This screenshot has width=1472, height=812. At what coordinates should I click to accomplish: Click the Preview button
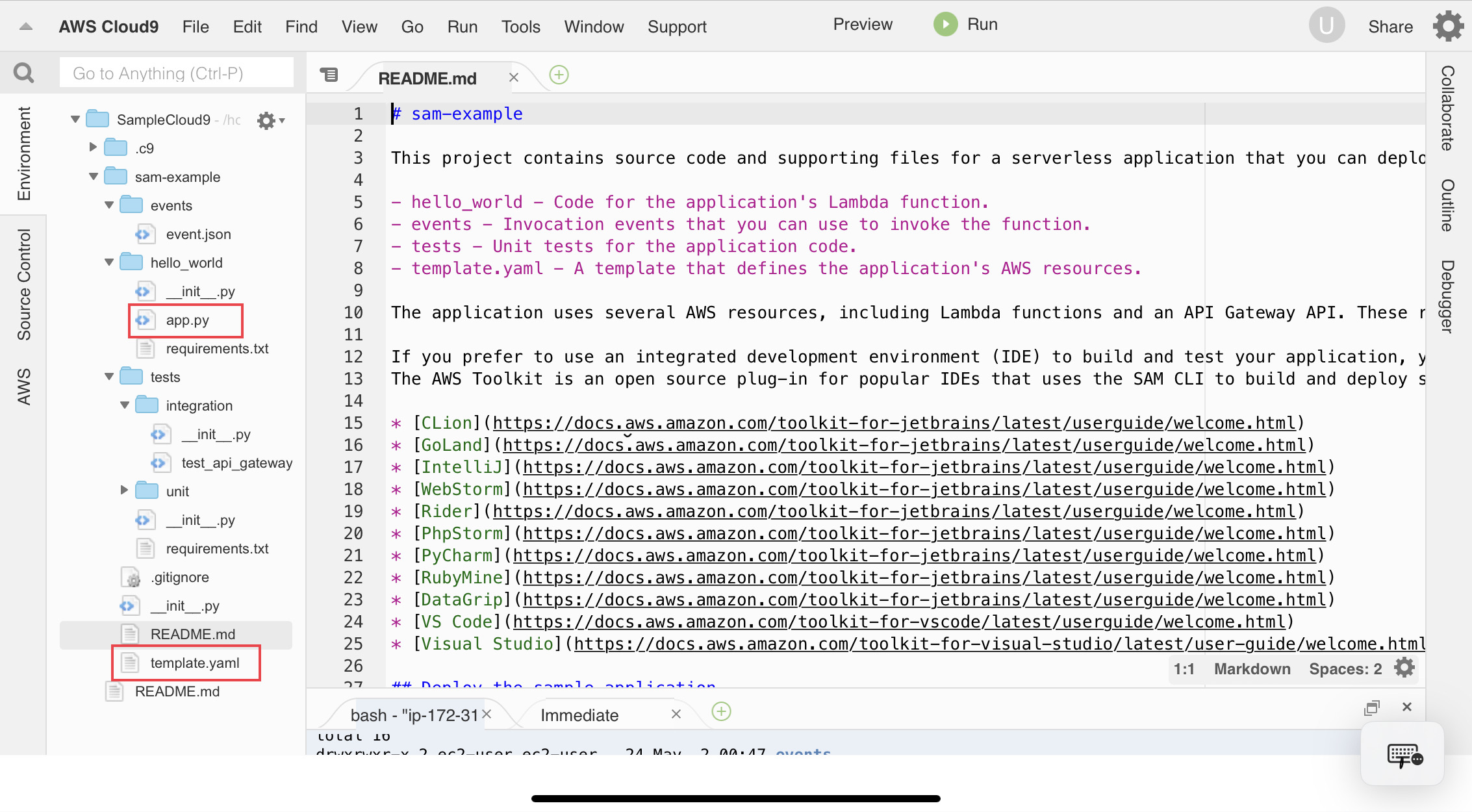862,24
